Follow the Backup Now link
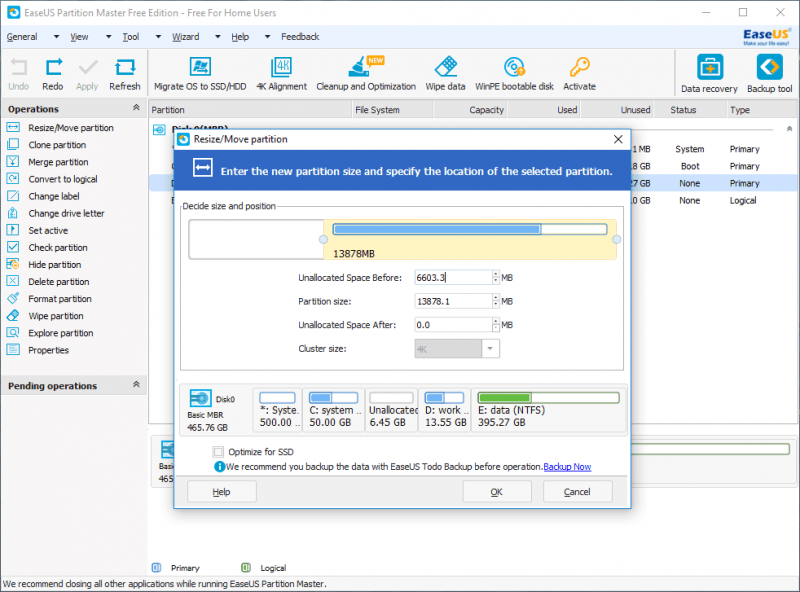 tap(567, 467)
